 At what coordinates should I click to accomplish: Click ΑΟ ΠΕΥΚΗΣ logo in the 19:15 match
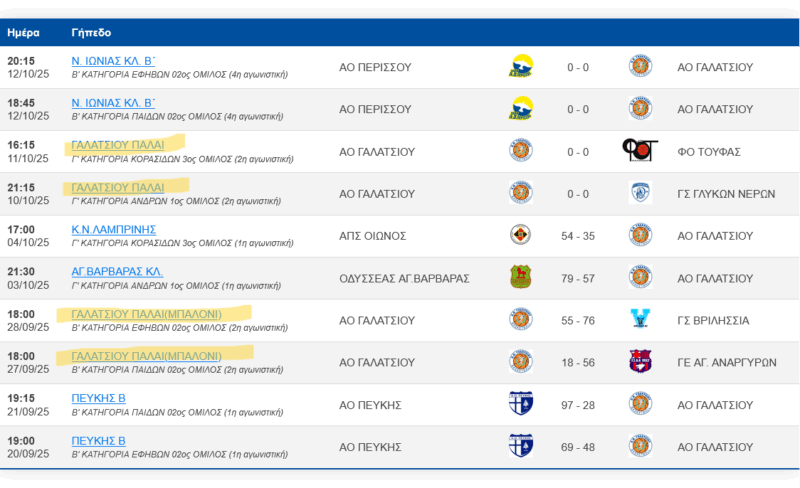click(x=520, y=404)
